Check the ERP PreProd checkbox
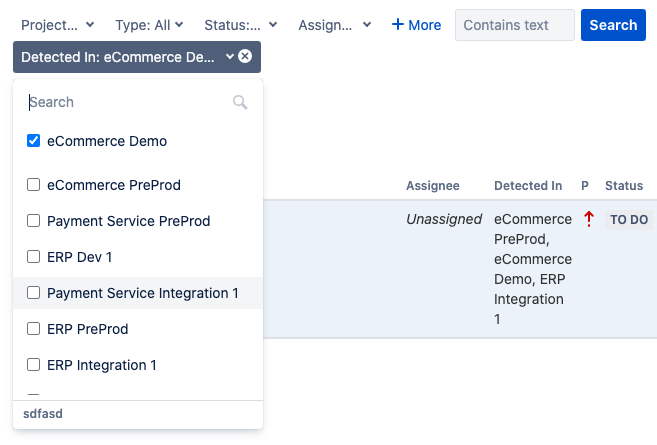 point(34,329)
